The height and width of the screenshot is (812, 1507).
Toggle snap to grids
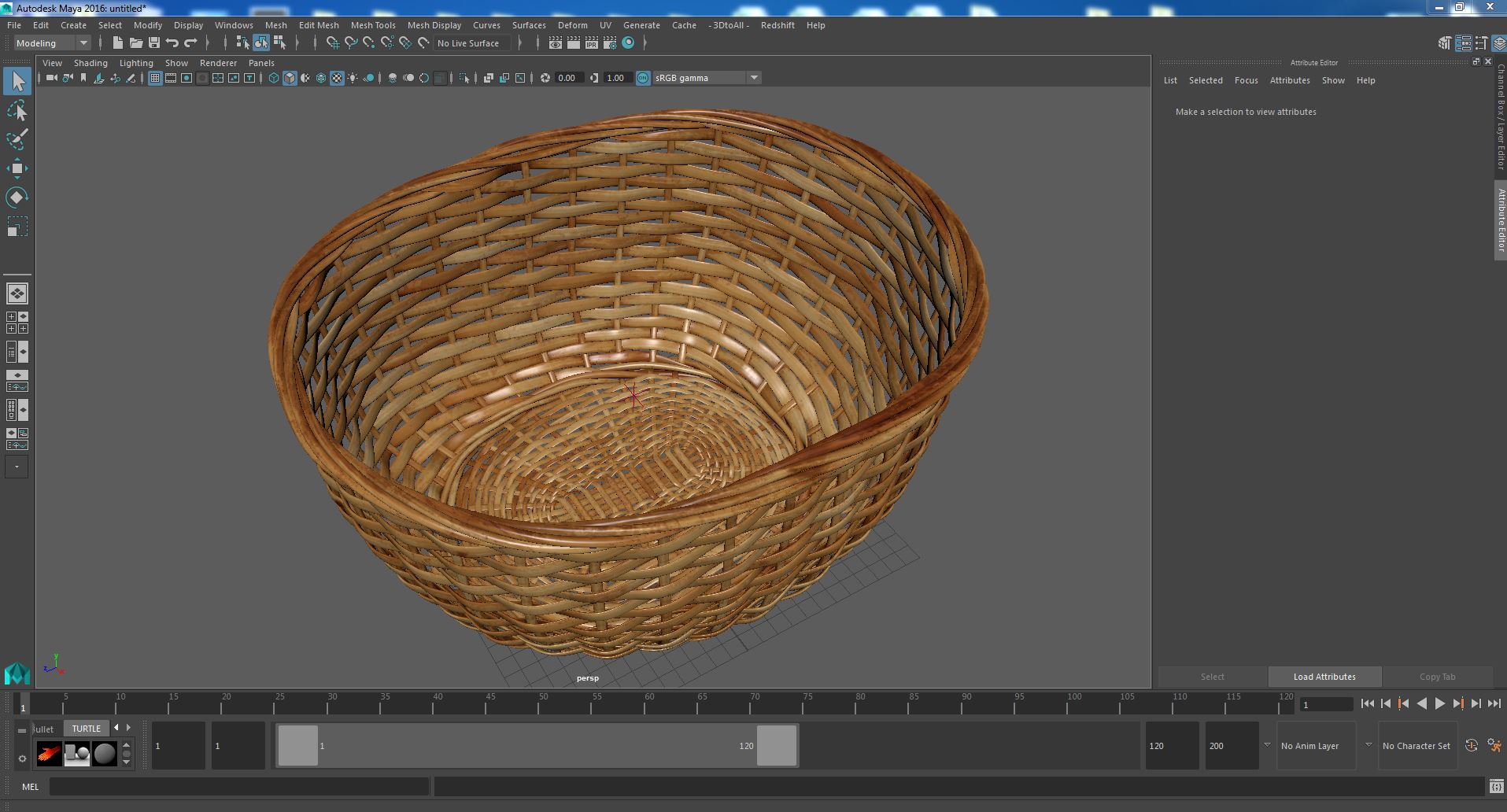[333, 43]
